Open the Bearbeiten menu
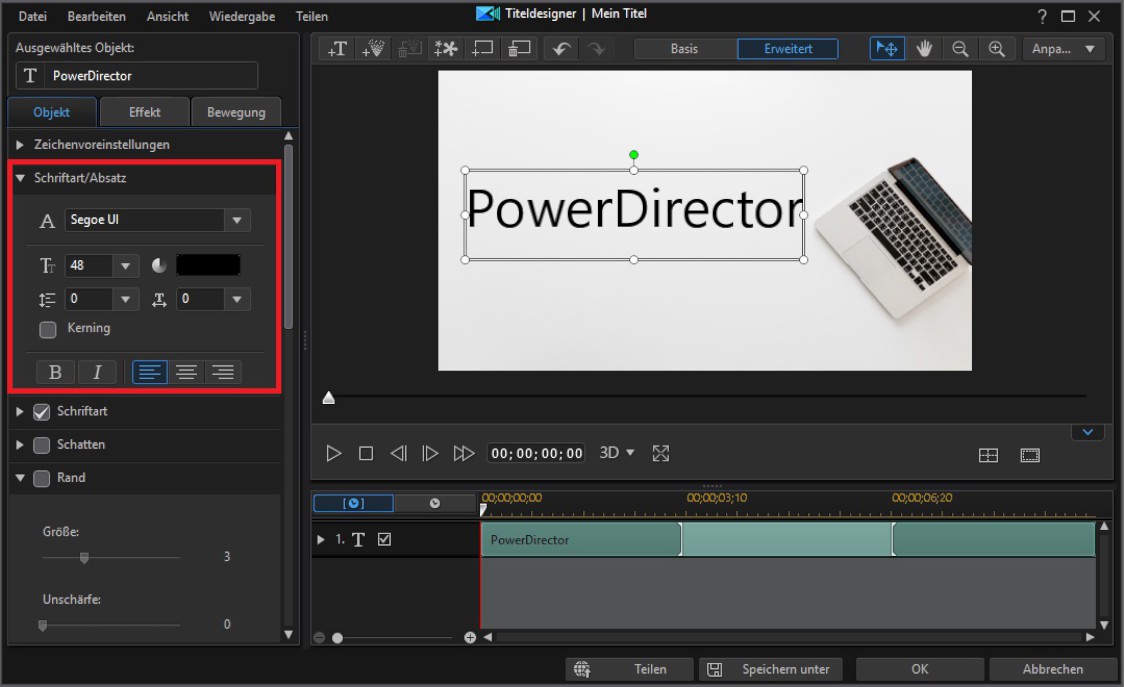 [96, 16]
